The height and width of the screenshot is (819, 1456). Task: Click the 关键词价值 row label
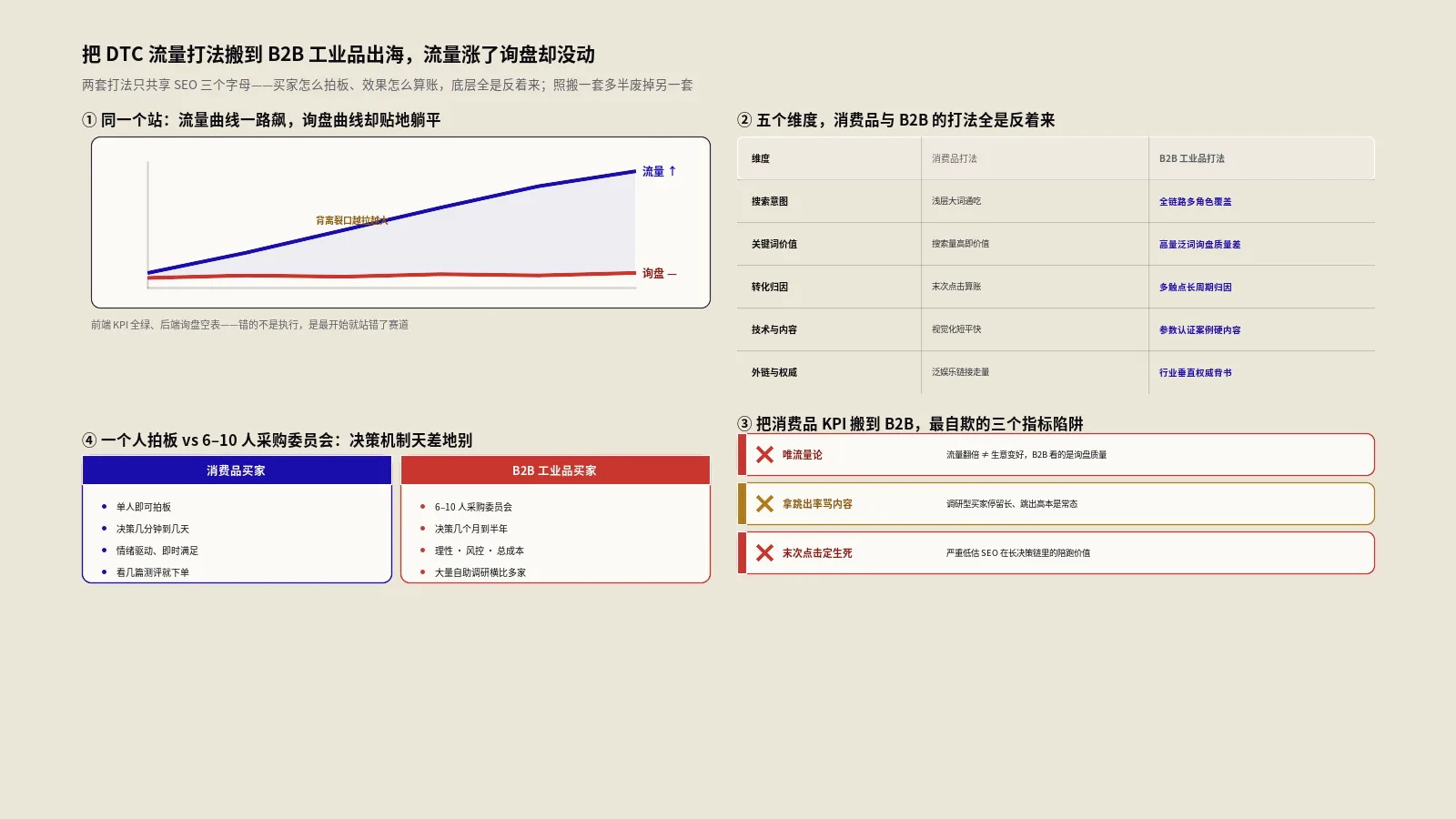(x=774, y=244)
